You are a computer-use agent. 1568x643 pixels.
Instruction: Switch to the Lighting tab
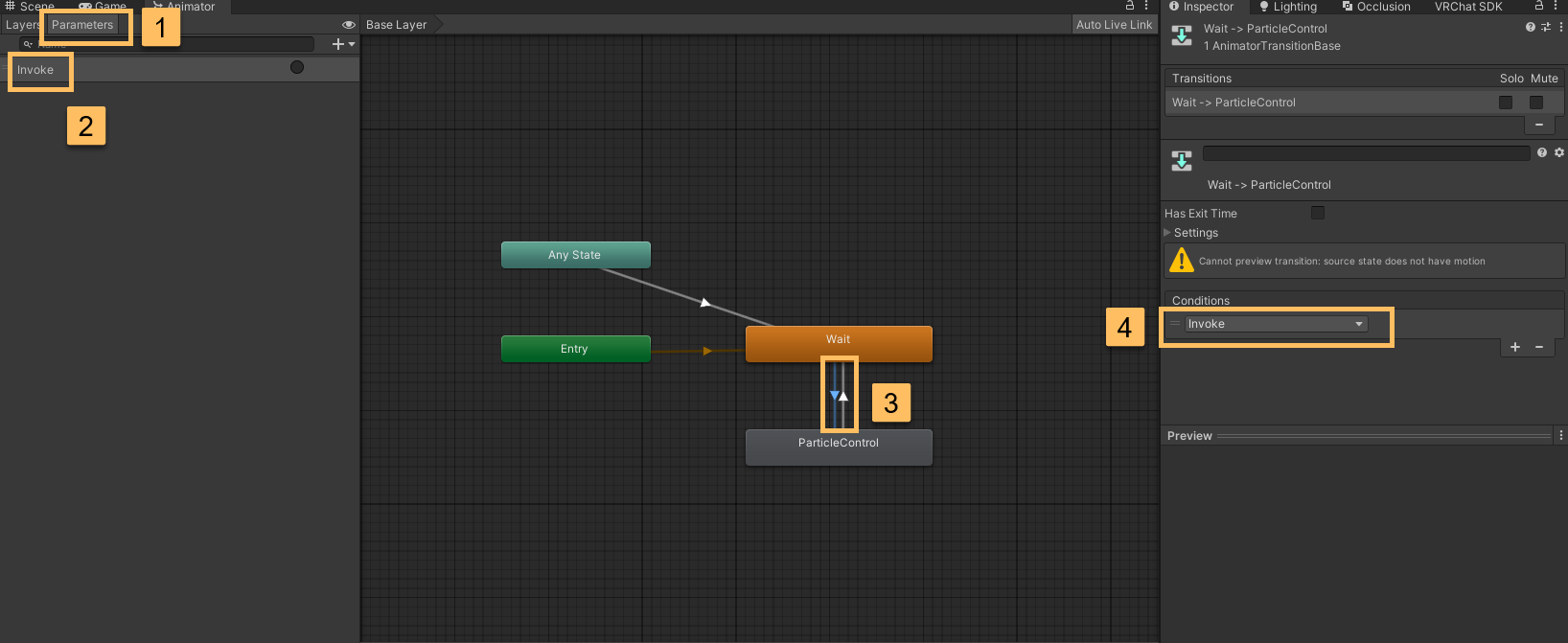pos(1288,7)
